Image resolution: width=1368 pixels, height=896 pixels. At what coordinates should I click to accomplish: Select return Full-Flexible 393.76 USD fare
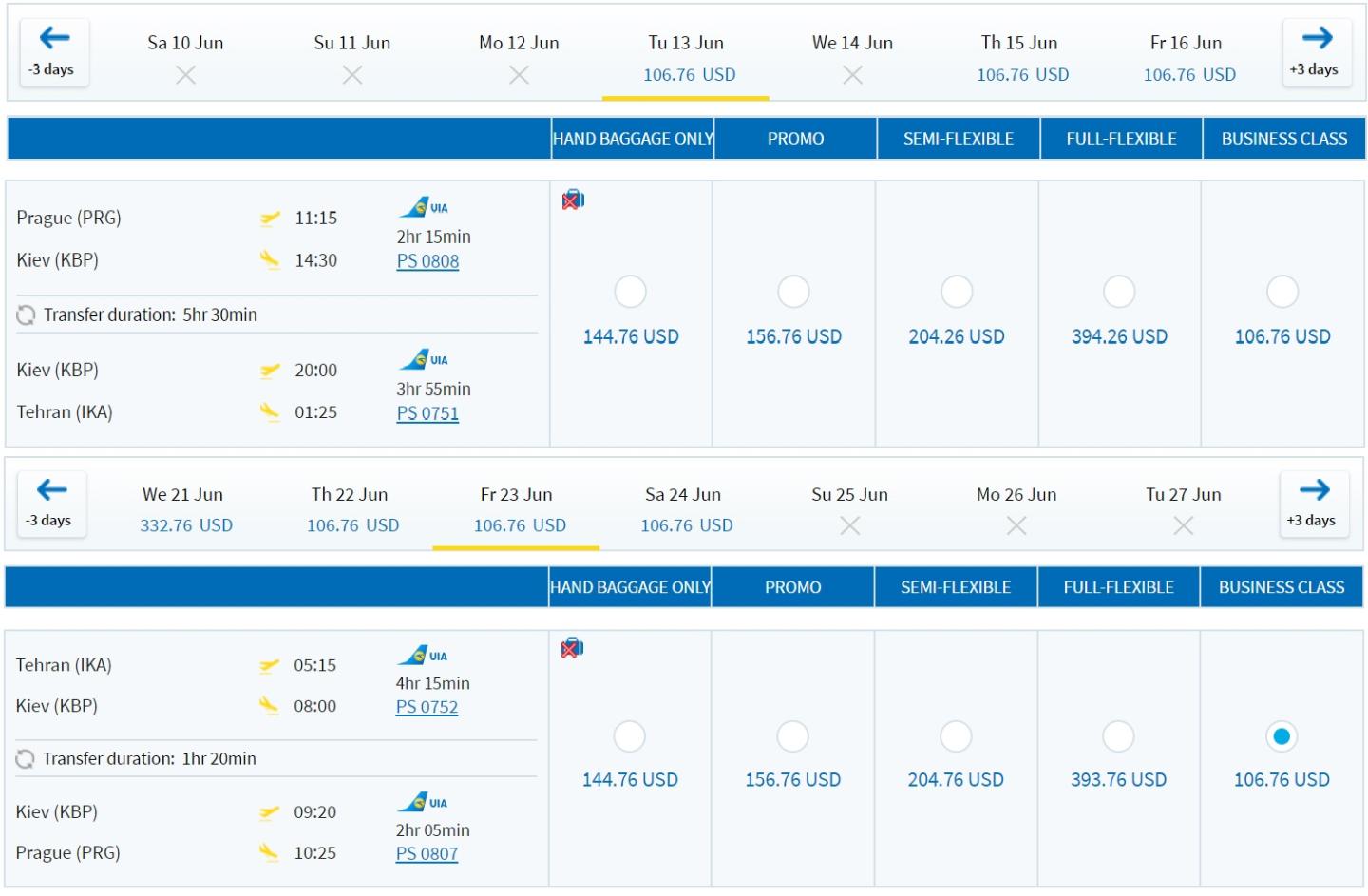[x=1118, y=736]
